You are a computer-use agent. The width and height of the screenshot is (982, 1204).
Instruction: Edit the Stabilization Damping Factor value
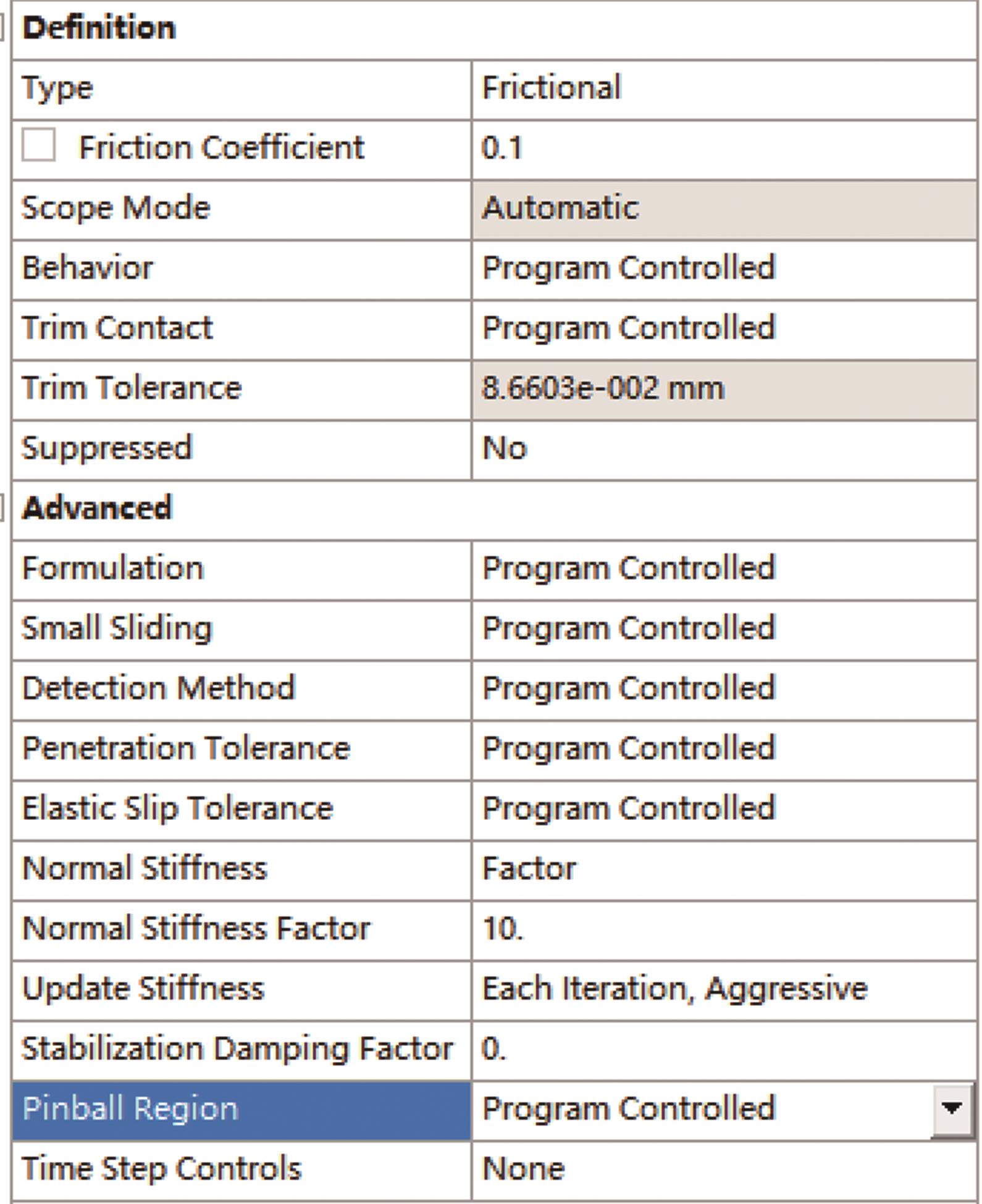click(x=723, y=1048)
